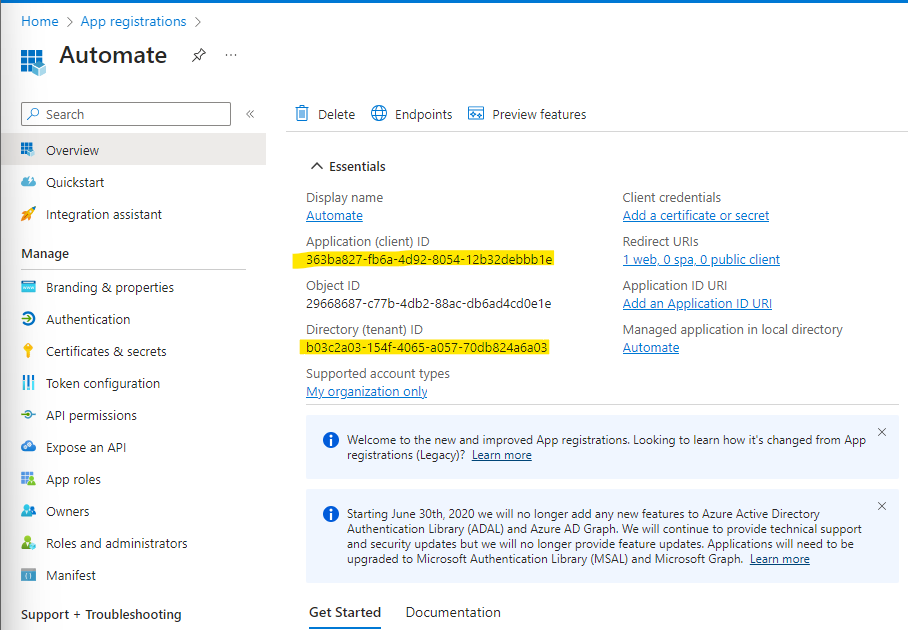Select the Get Started tab
This screenshot has height=630, width=908.
click(345, 612)
